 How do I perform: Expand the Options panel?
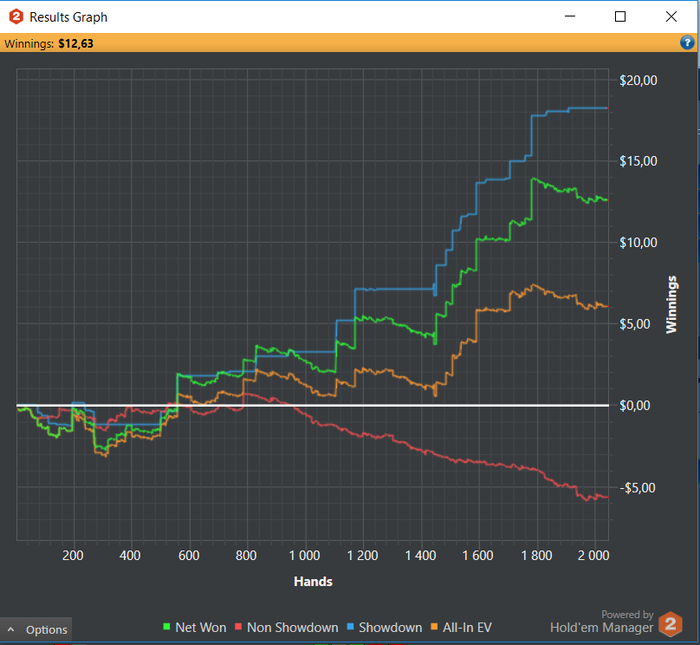(36, 630)
